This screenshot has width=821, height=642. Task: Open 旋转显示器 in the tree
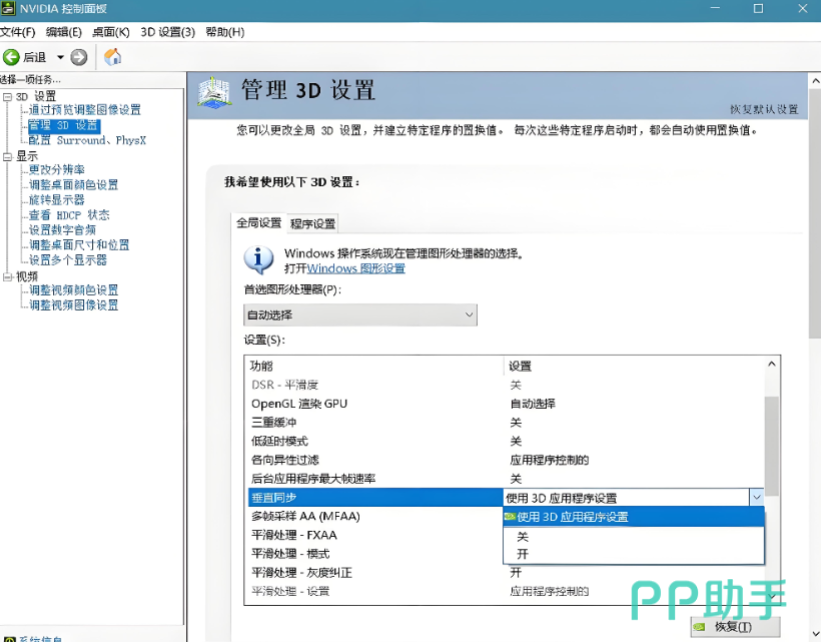tap(57, 200)
